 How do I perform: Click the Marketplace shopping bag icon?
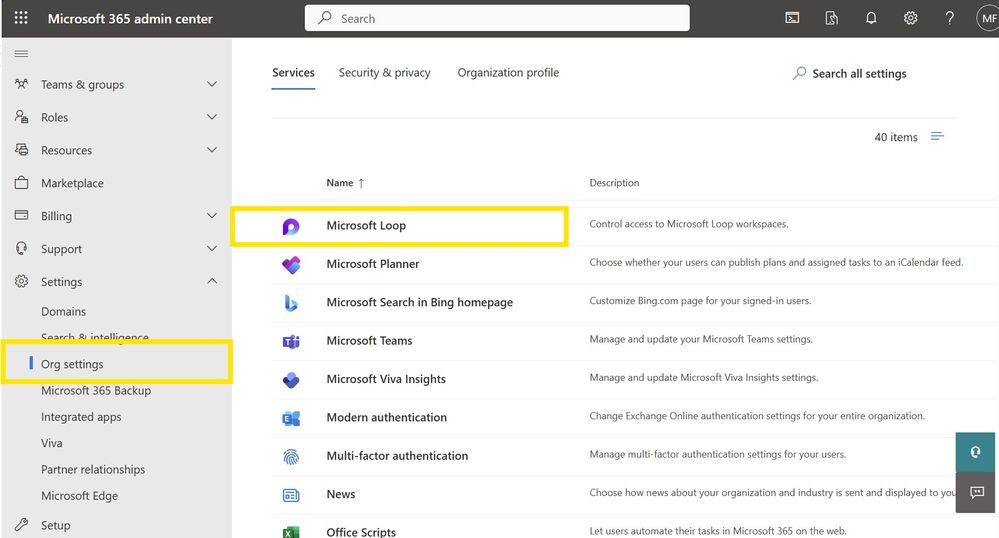click(x=22, y=183)
